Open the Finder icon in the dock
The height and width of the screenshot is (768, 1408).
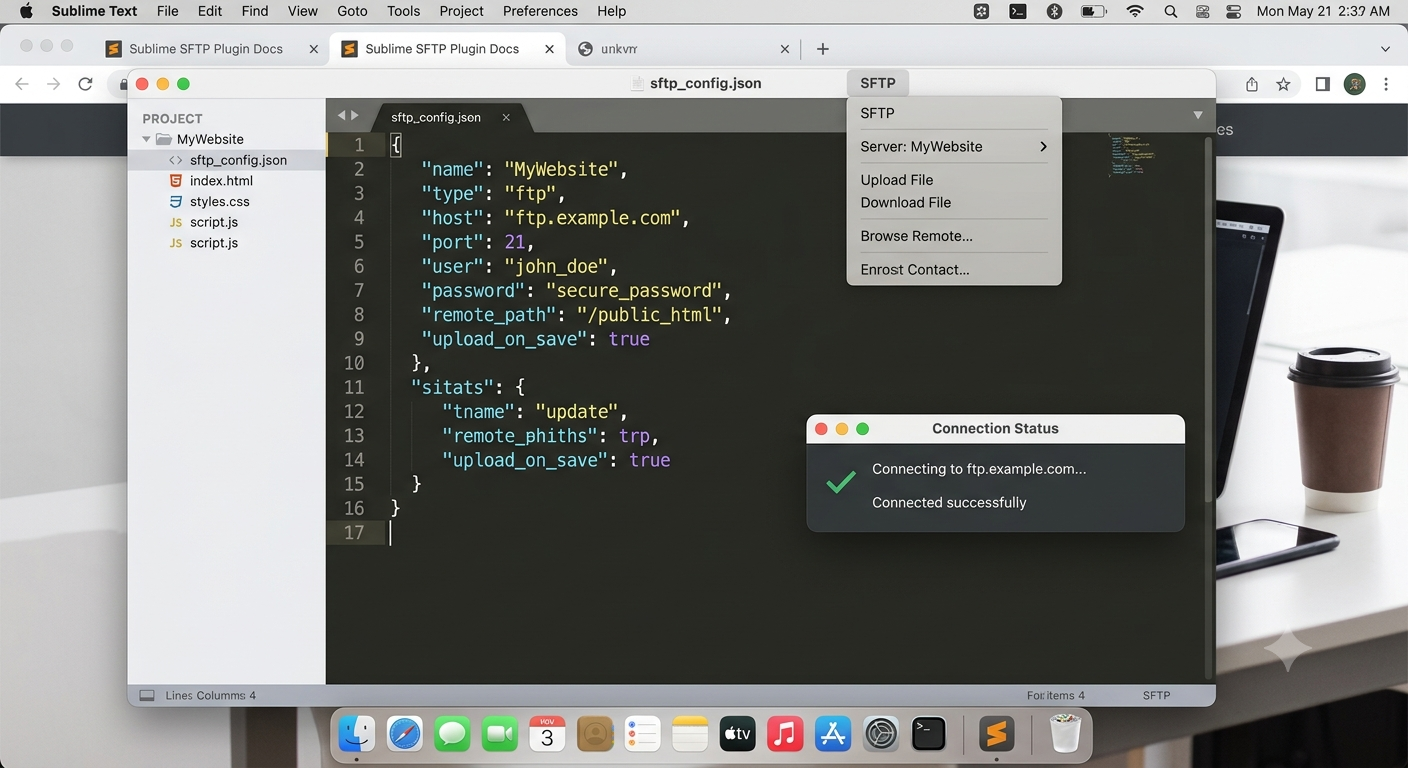(357, 735)
